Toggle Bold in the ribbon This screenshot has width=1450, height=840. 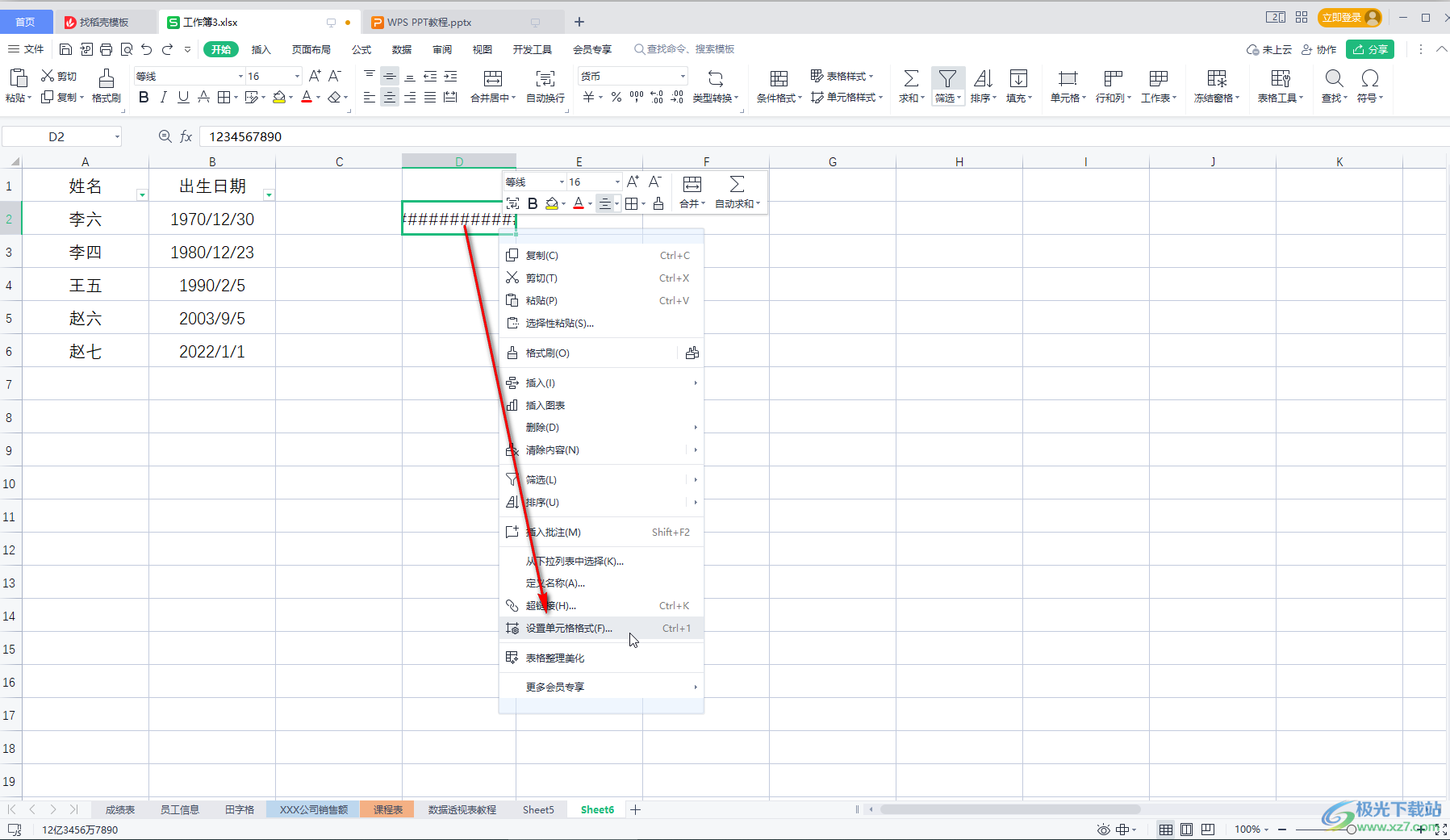click(144, 98)
